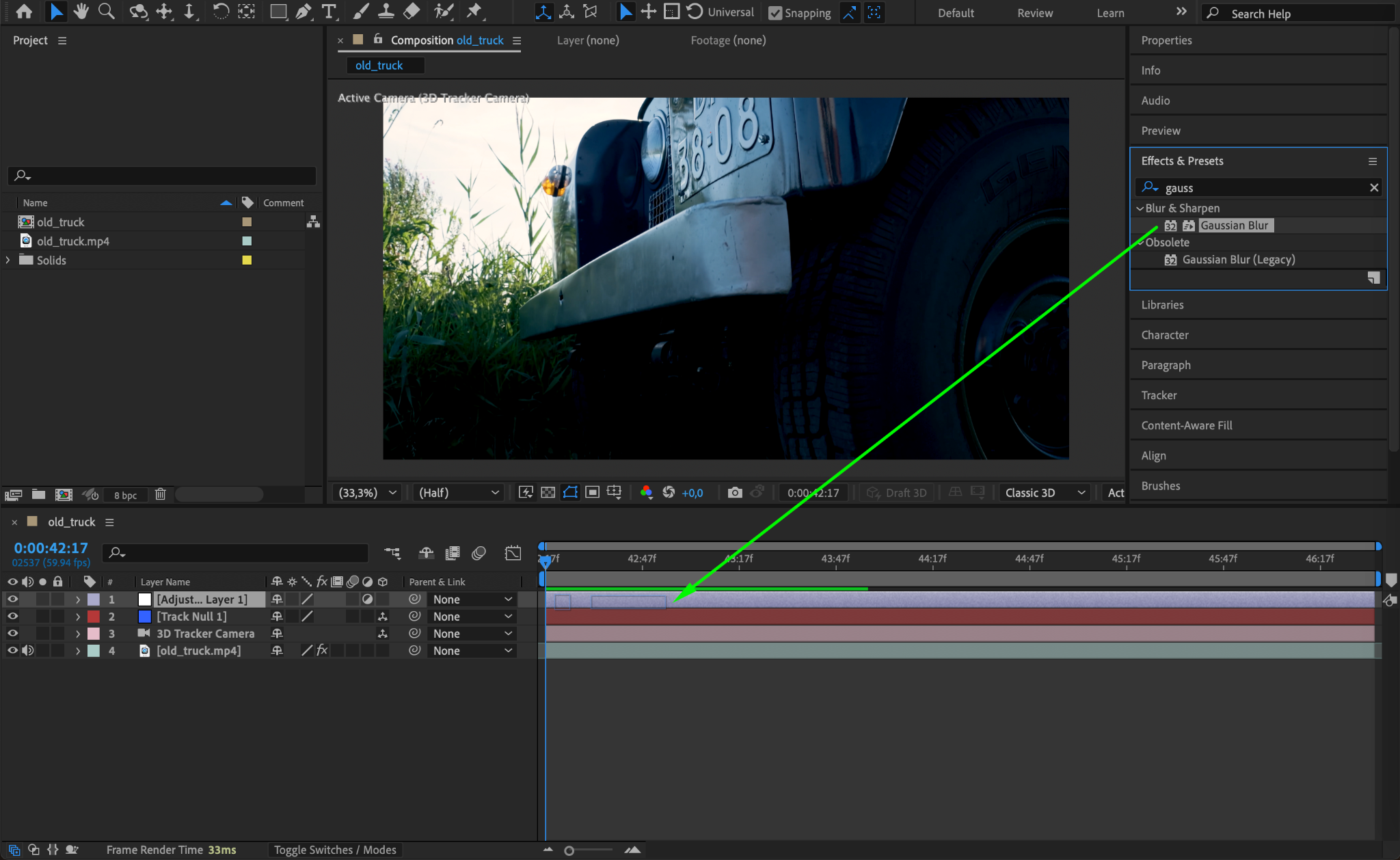This screenshot has width=1400, height=860.
Task: Clear the gauss effects search field
Action: [1374, 187]
